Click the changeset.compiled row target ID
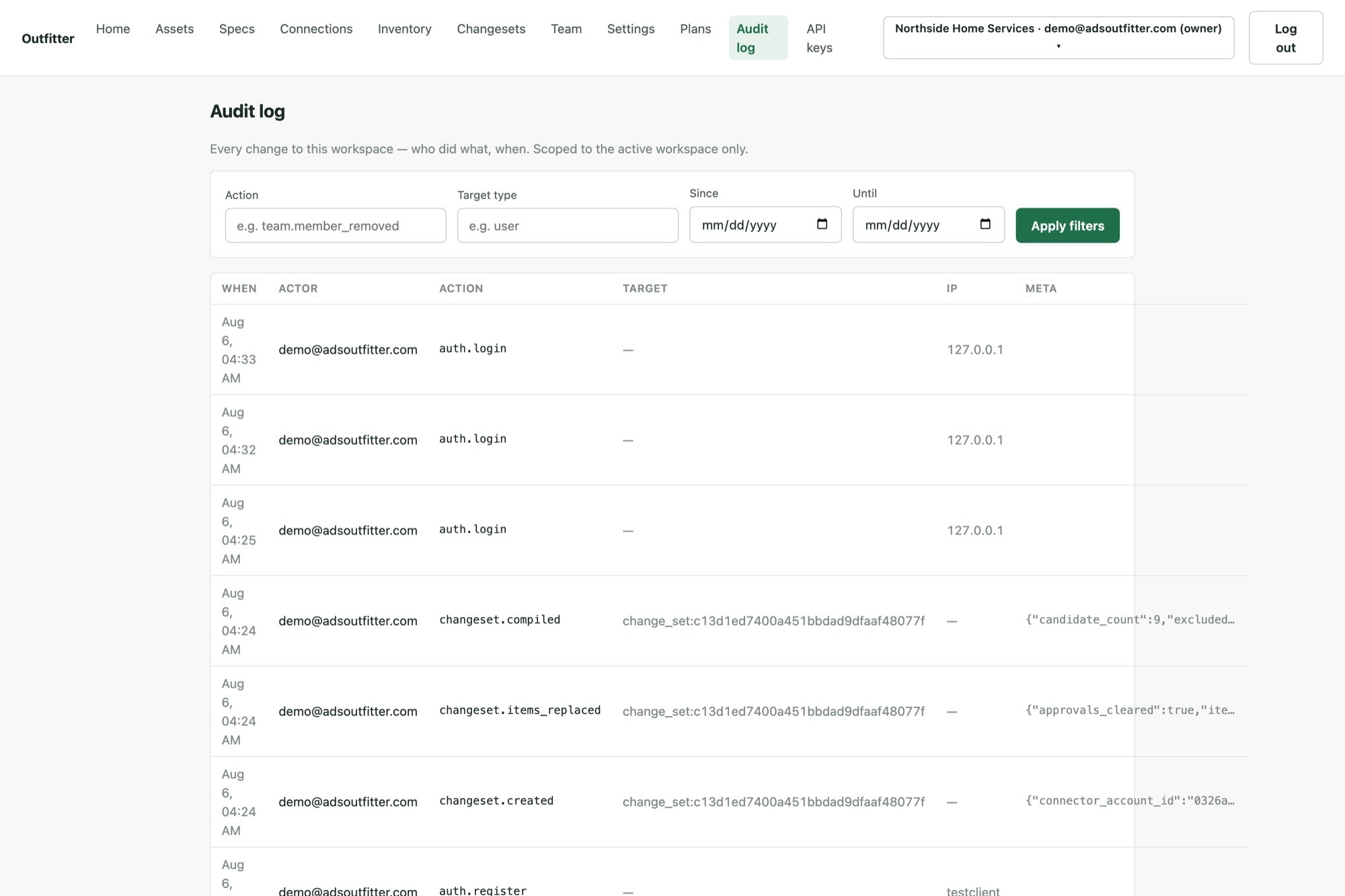 pyautogui.click(x=773, y=620)
